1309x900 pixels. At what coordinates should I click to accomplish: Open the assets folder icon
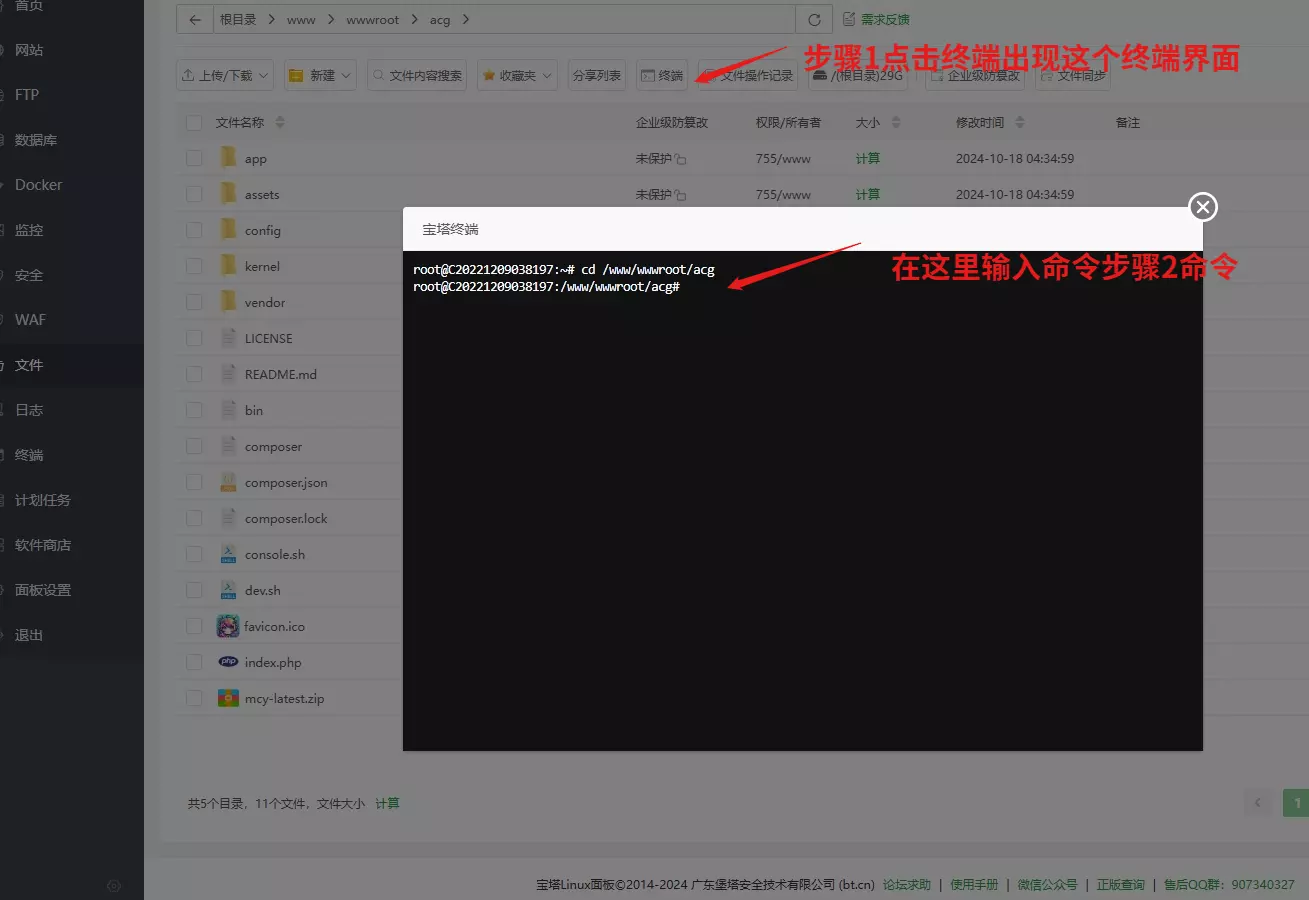click(x=228, y=194)
